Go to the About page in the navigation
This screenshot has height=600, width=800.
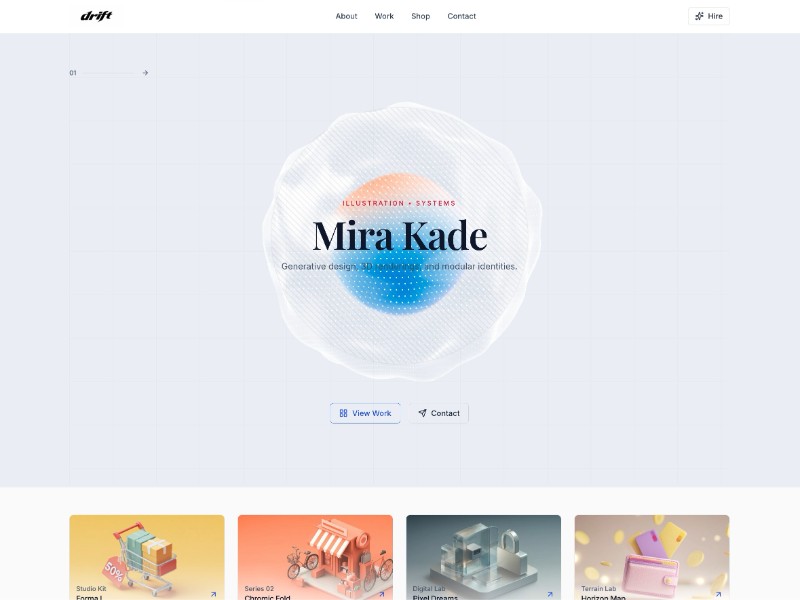click(x=346, y=16)
